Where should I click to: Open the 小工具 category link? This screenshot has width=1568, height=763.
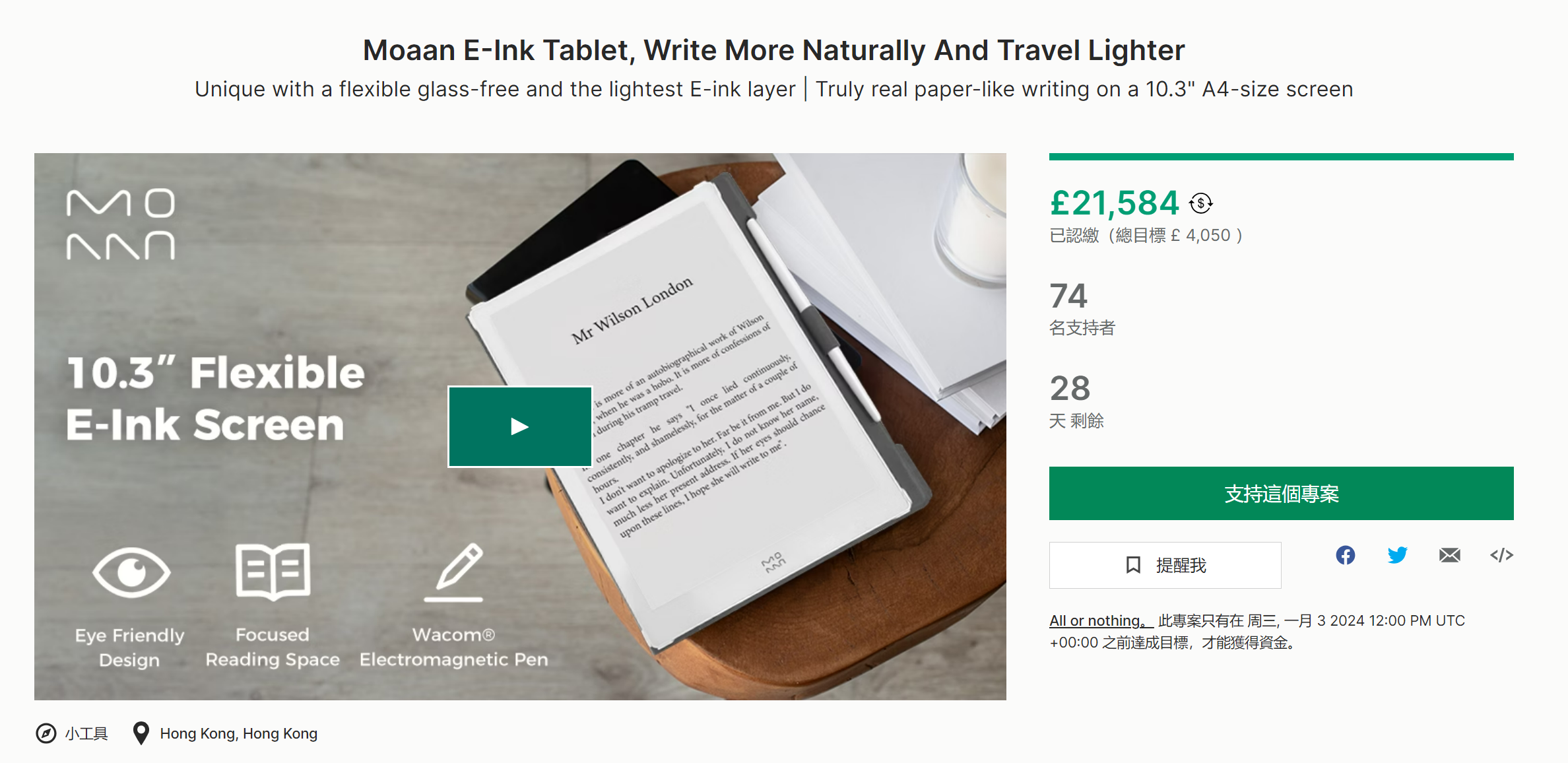click(x=86, y=733)
